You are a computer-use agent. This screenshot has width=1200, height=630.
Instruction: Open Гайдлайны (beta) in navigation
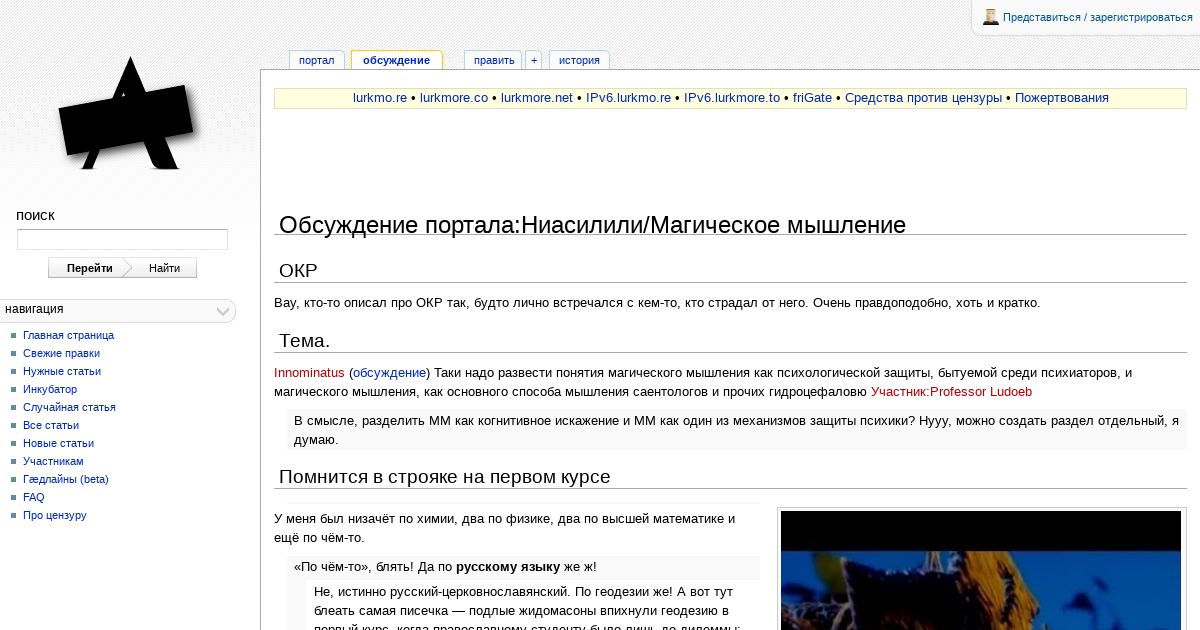[x=66, y=479]
